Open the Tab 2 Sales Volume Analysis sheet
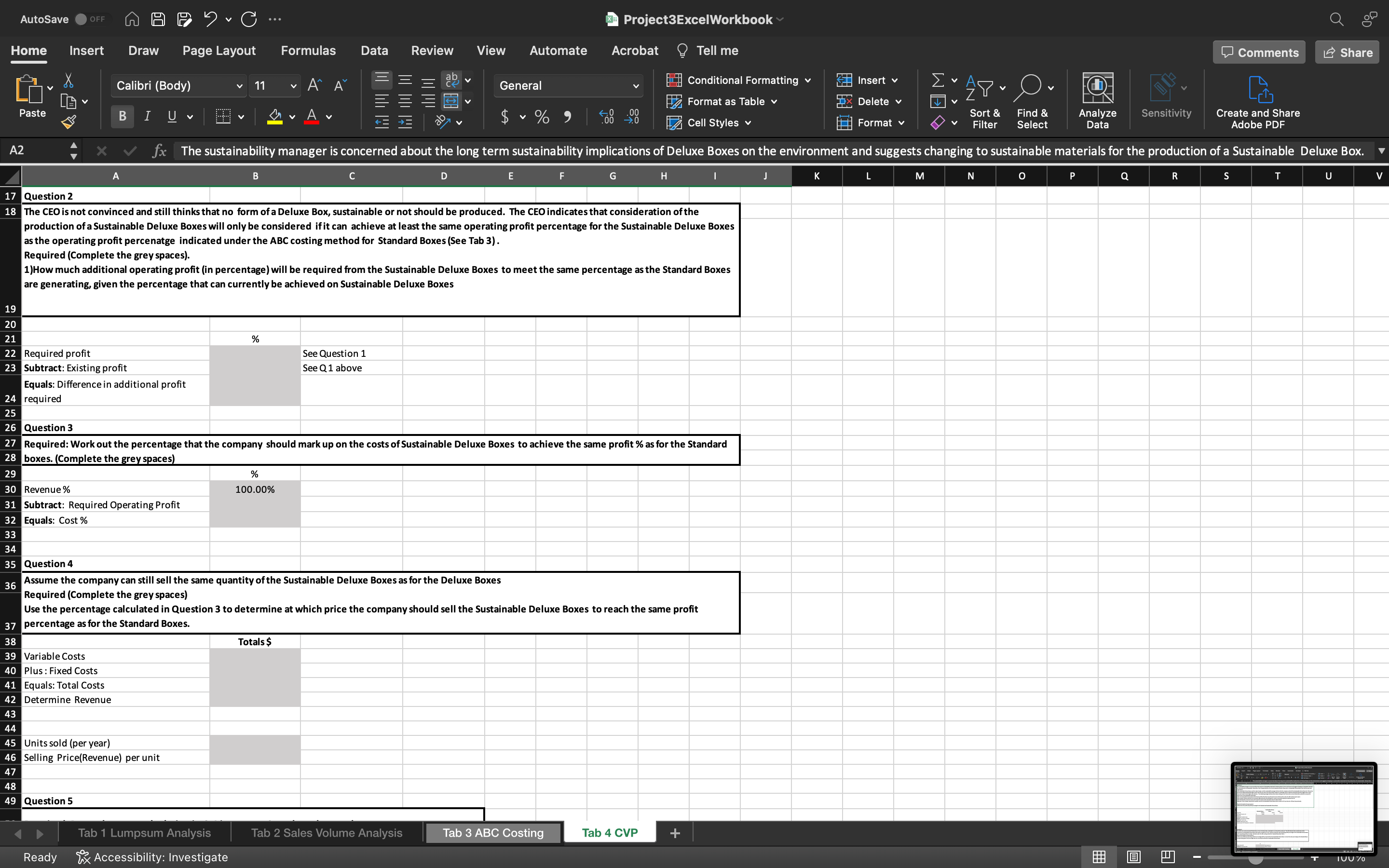The width and height of the screenshot is (1389, 868). pos(326,832)
